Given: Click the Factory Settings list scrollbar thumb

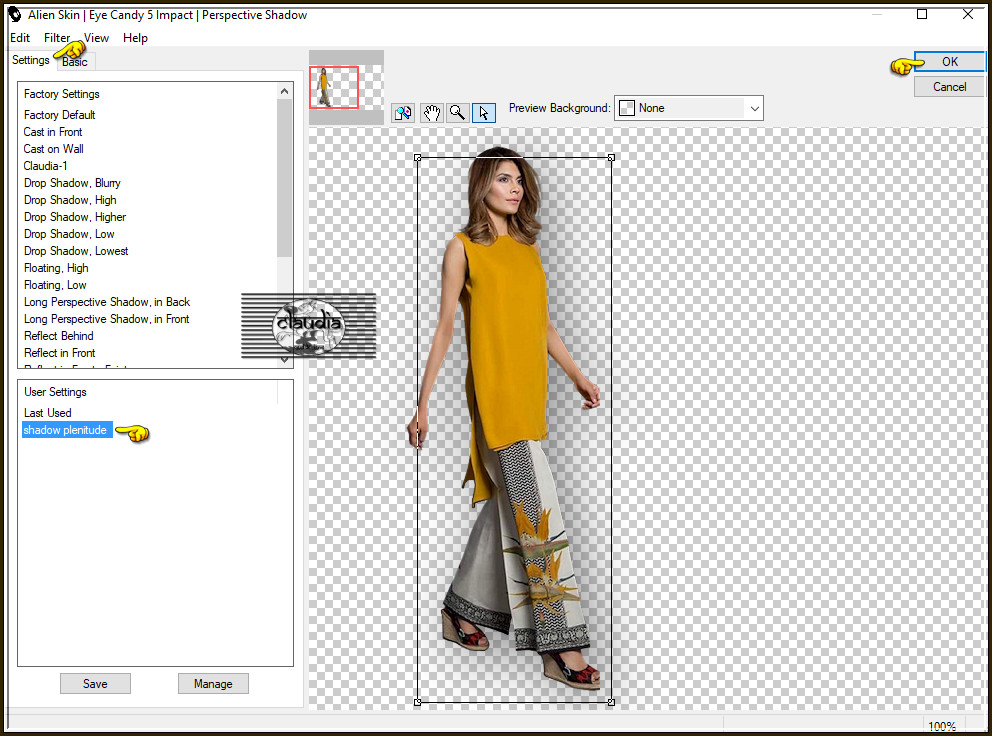Looking at the screenshot, I should pos(285,178).
